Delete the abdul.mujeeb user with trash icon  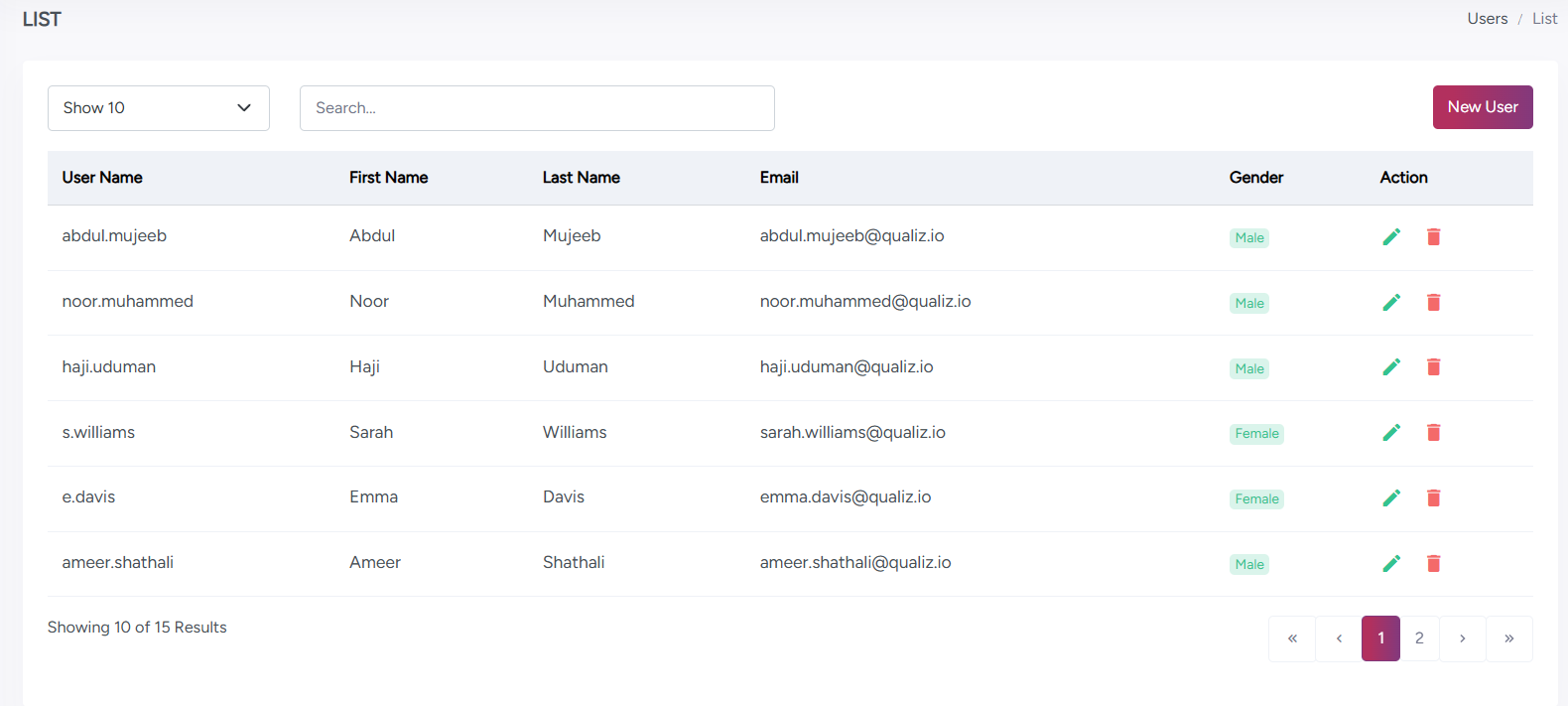click(1433, 236)
